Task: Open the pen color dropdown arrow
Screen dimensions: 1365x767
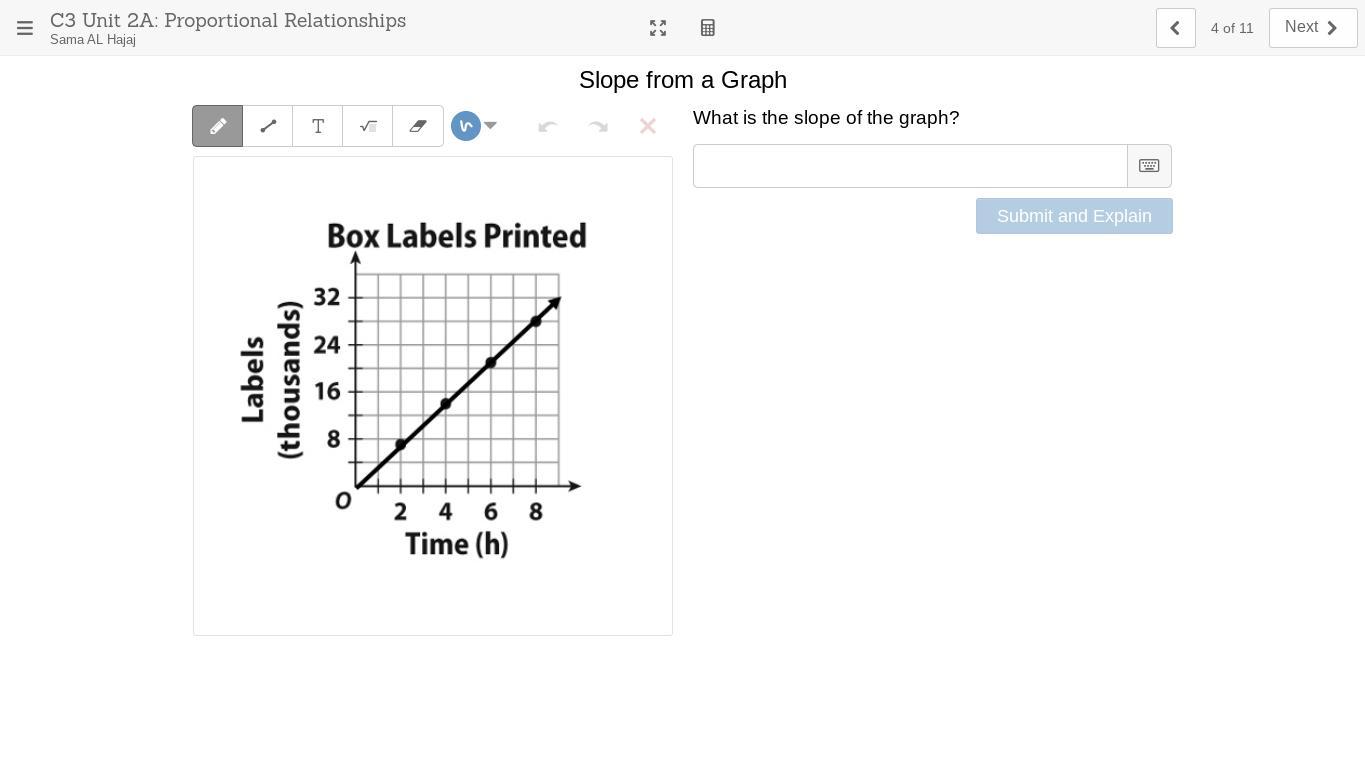Action: pos(491,126)
